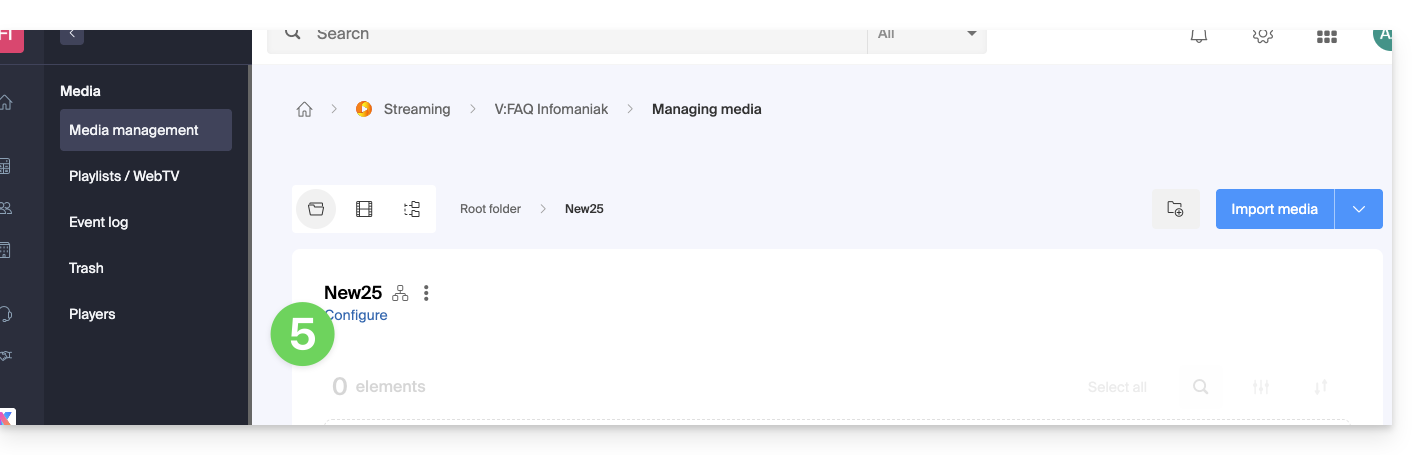
Task: Go to home via breadcrumb icon
Action: 305,109
